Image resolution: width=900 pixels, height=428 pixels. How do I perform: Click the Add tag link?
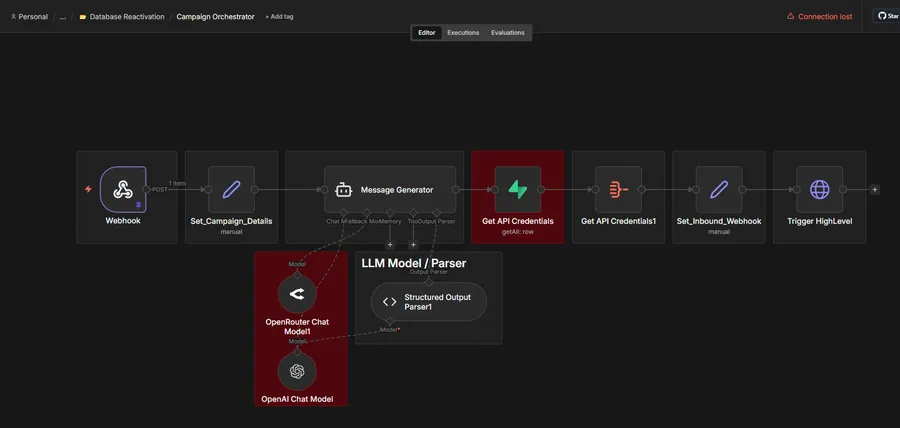[x=279, y=17]
